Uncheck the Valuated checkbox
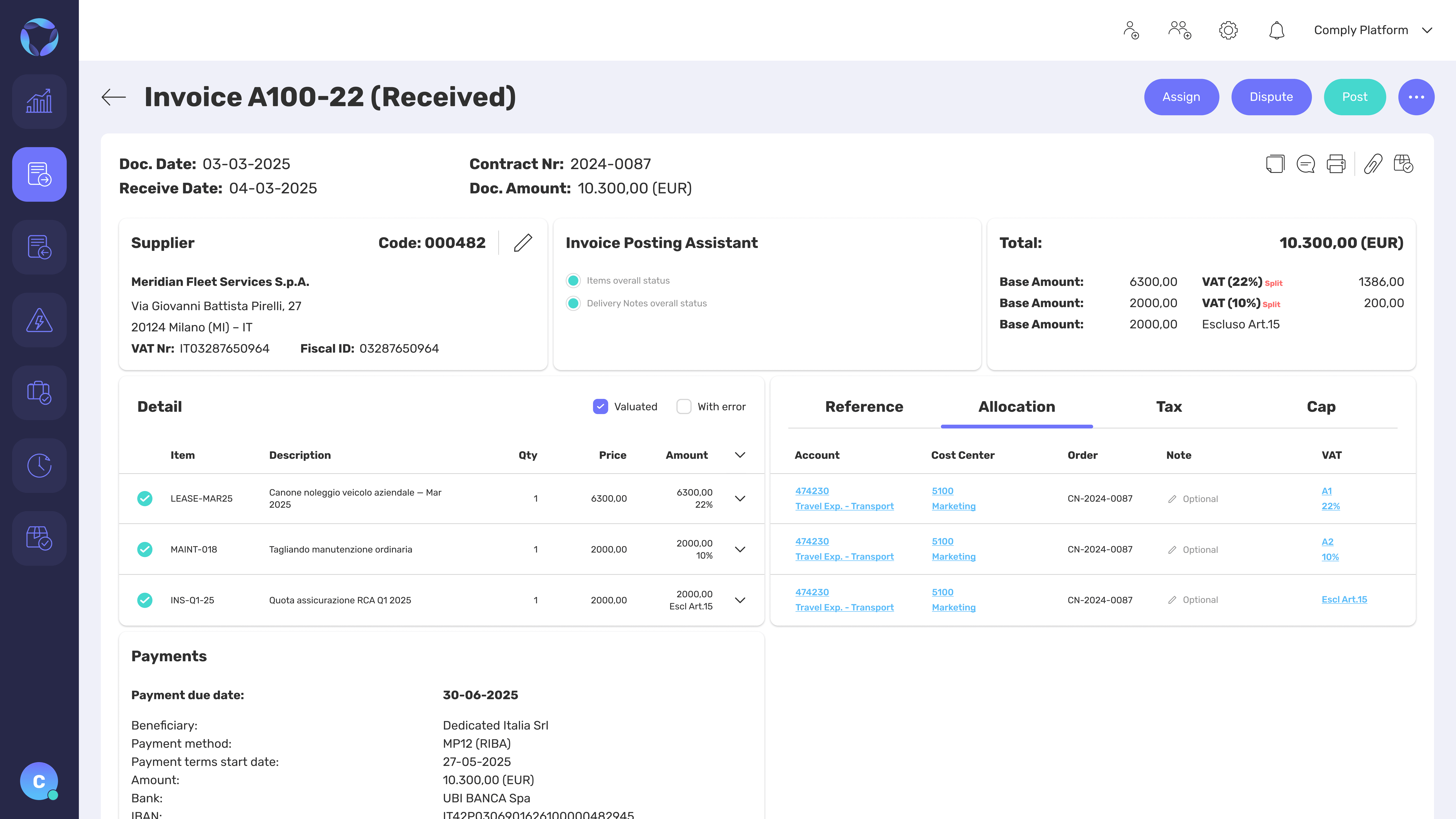The width and height of the screenshot is (1456, 819). point(600,406)
